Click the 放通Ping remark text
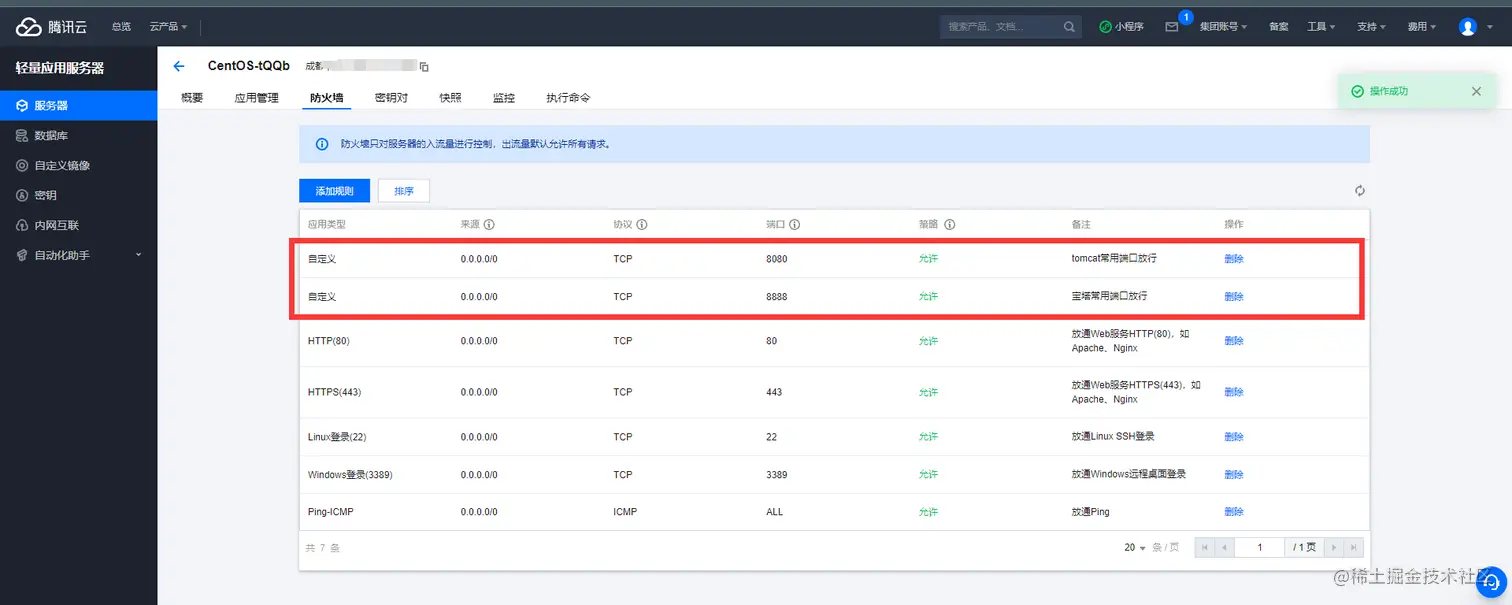Screen dimensions: 1512x605 click(1090, 512)
